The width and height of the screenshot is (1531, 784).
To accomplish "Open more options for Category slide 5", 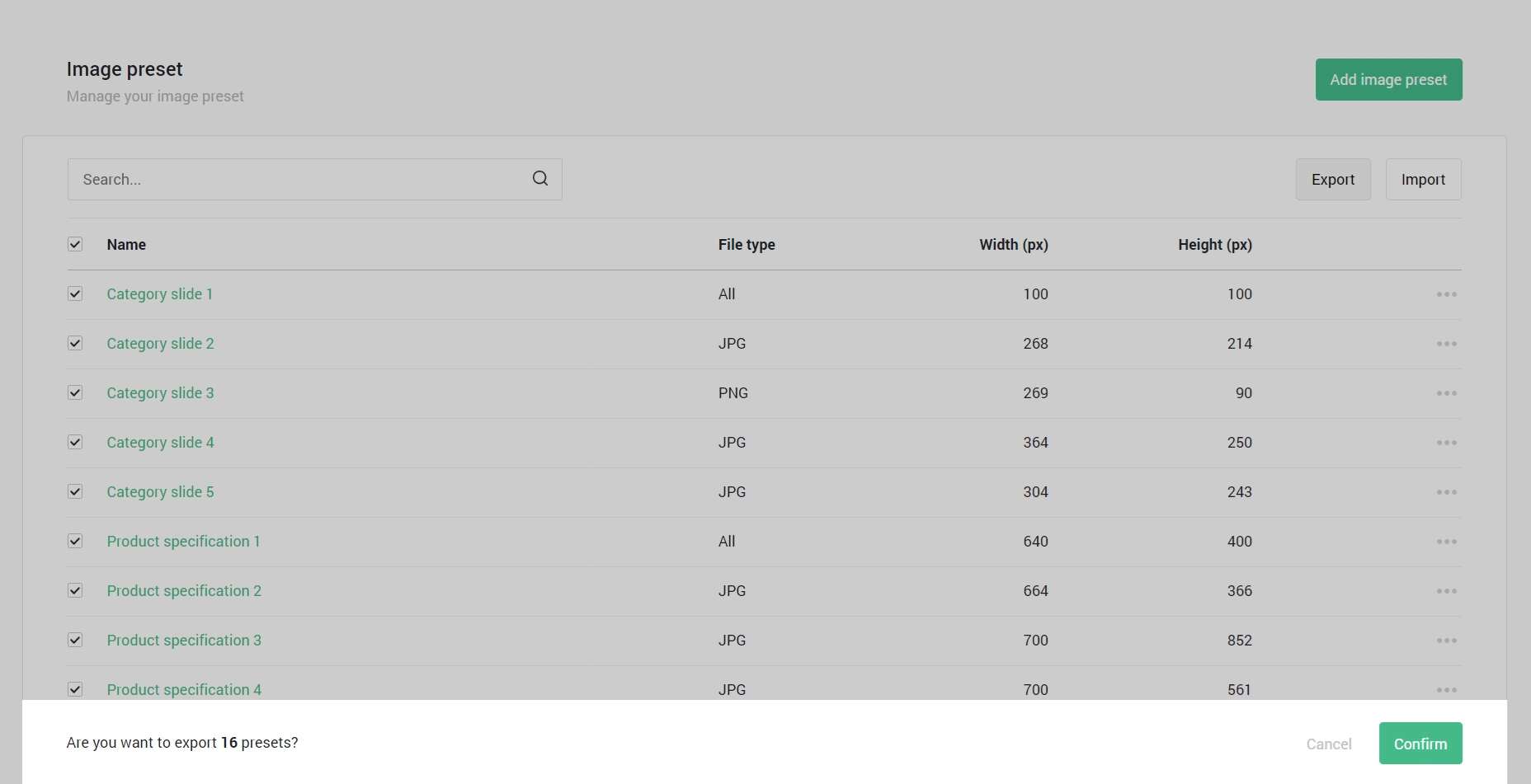I will click(x=1446, y=492).
